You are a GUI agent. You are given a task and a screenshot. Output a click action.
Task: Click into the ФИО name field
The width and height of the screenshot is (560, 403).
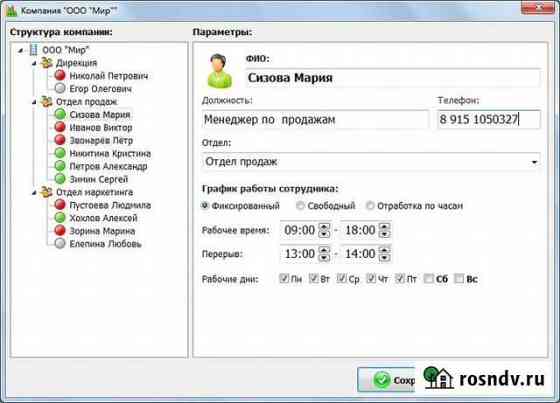392,78
